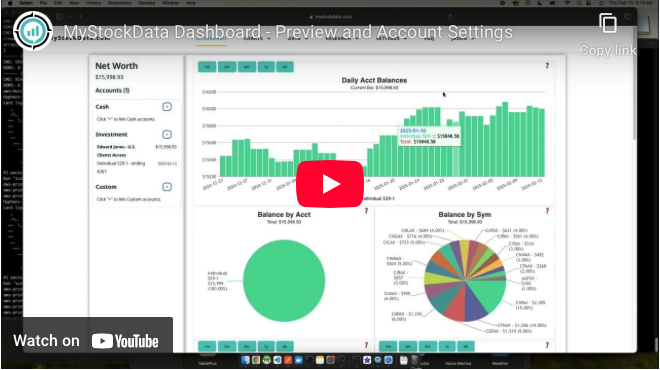
Task: Click 'Individual 529-1 - ending 8267' account row
Action: click(137, 167)
